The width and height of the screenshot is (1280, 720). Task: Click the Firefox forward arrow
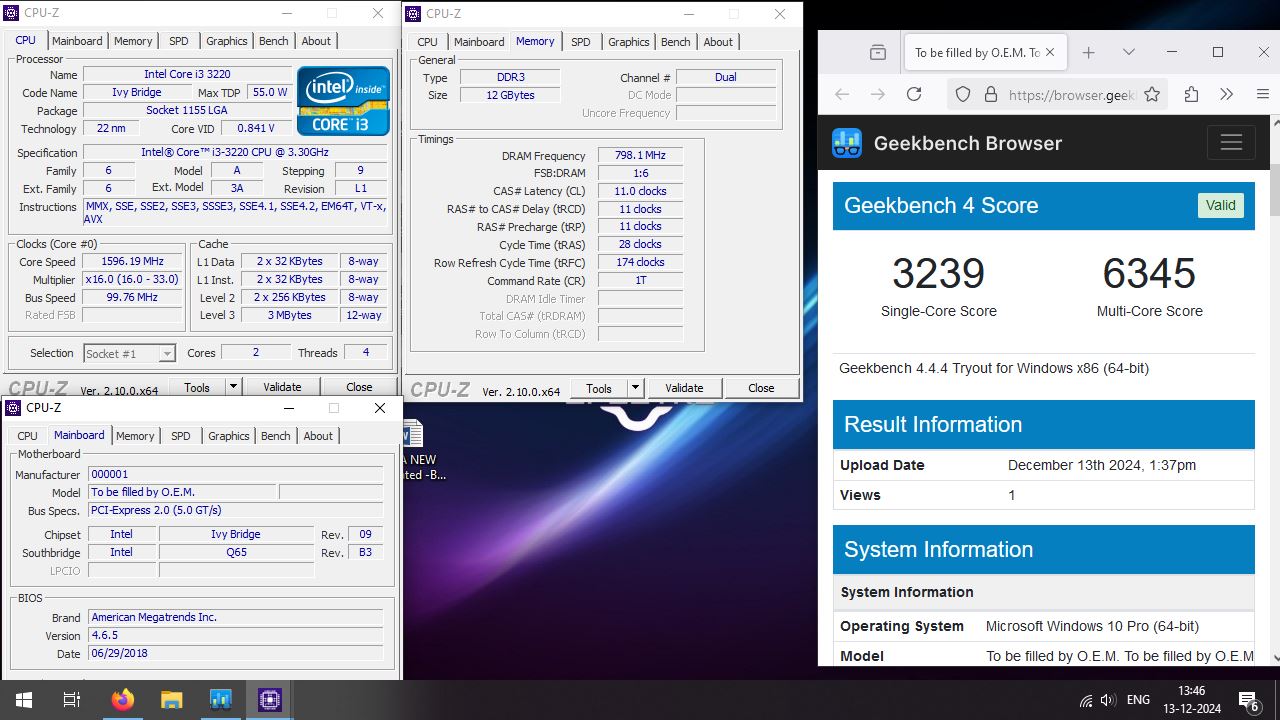877,94
